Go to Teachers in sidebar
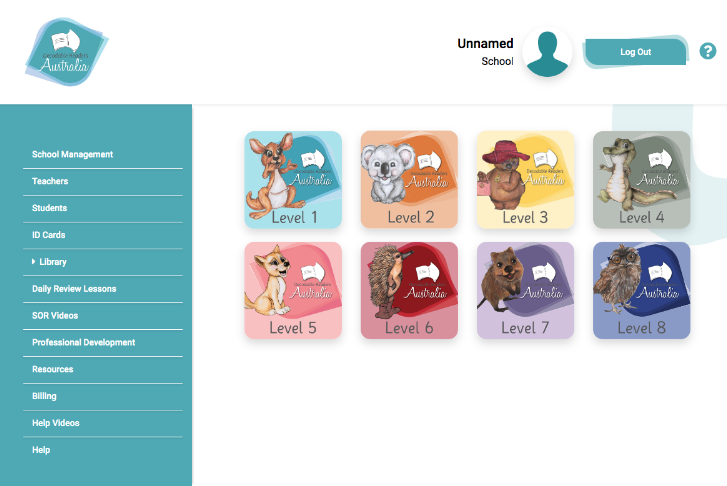727x486 pixels. (x=50, y=181)
